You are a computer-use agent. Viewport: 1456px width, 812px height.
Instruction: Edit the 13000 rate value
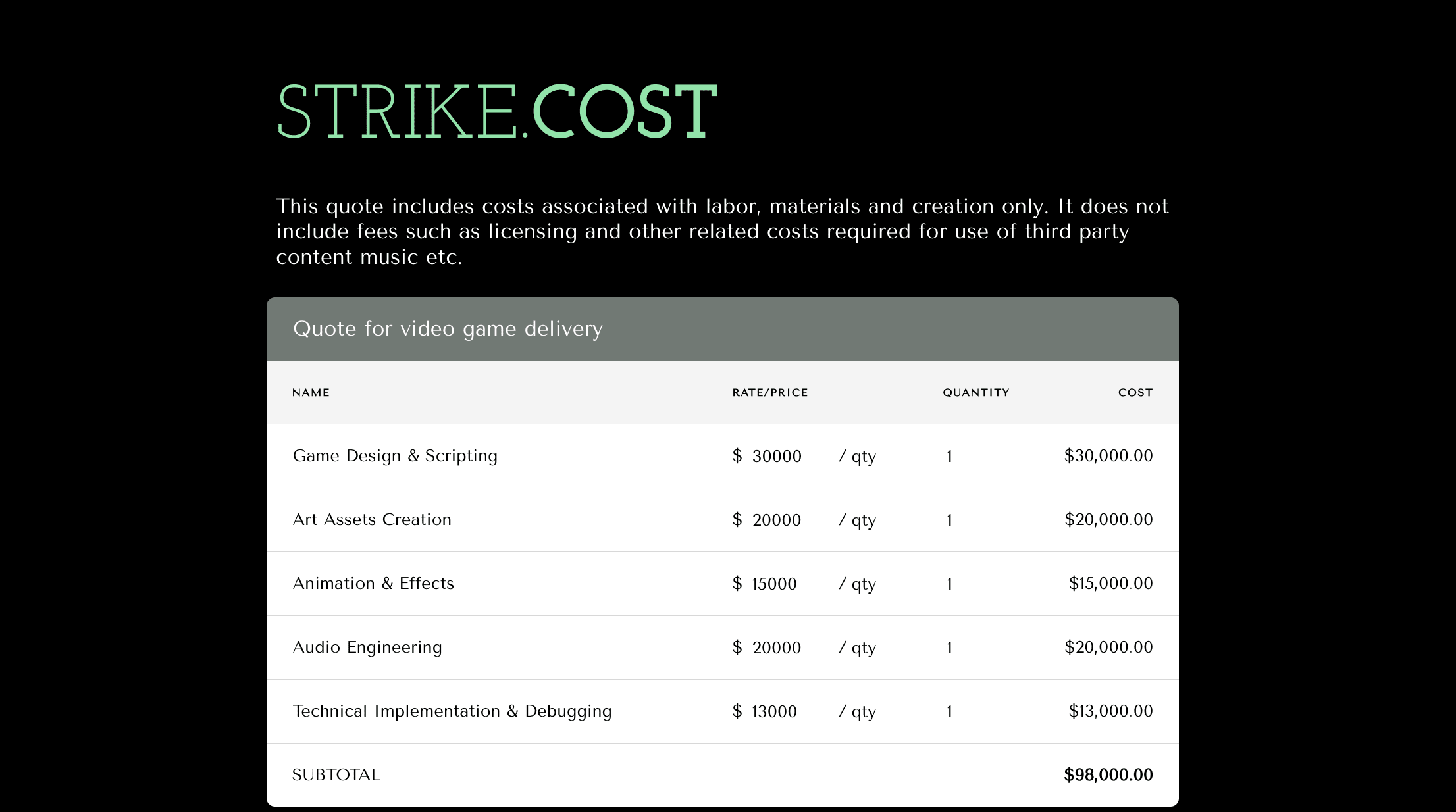click(774, 712)
